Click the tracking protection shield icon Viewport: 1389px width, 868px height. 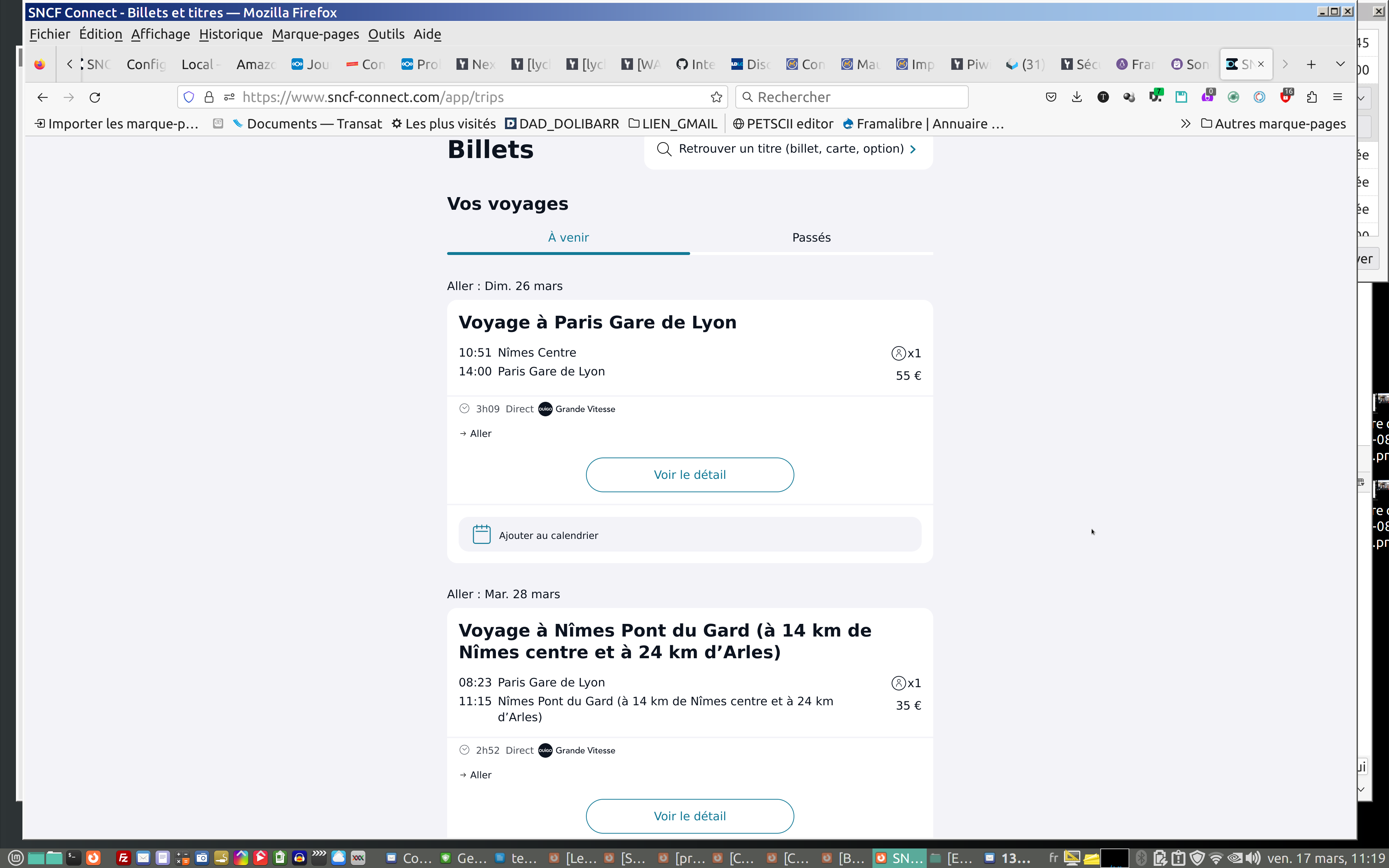point(189,97)
